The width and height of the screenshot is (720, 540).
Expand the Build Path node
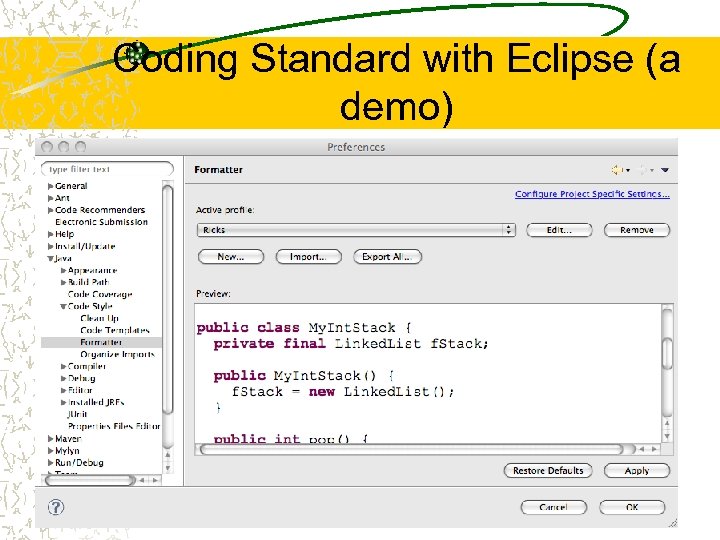pos(63,282)
